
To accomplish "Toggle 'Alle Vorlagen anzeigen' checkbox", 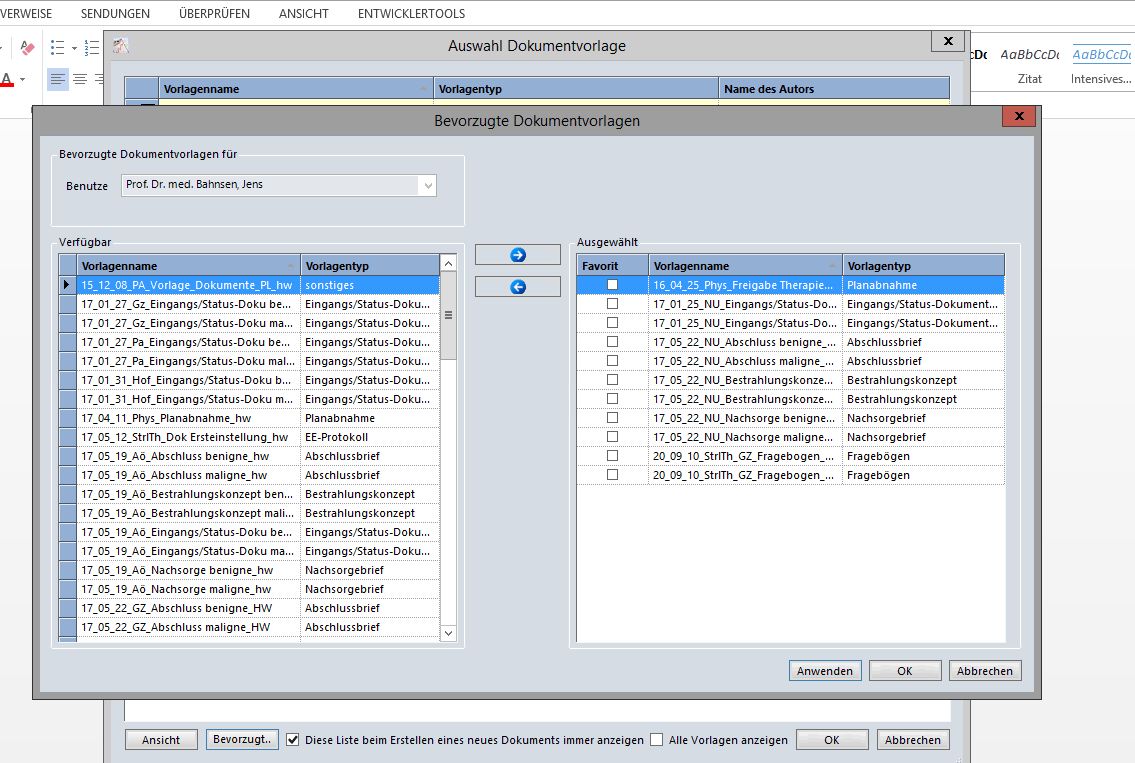I will pyautogui.click(x=657, y=740).
